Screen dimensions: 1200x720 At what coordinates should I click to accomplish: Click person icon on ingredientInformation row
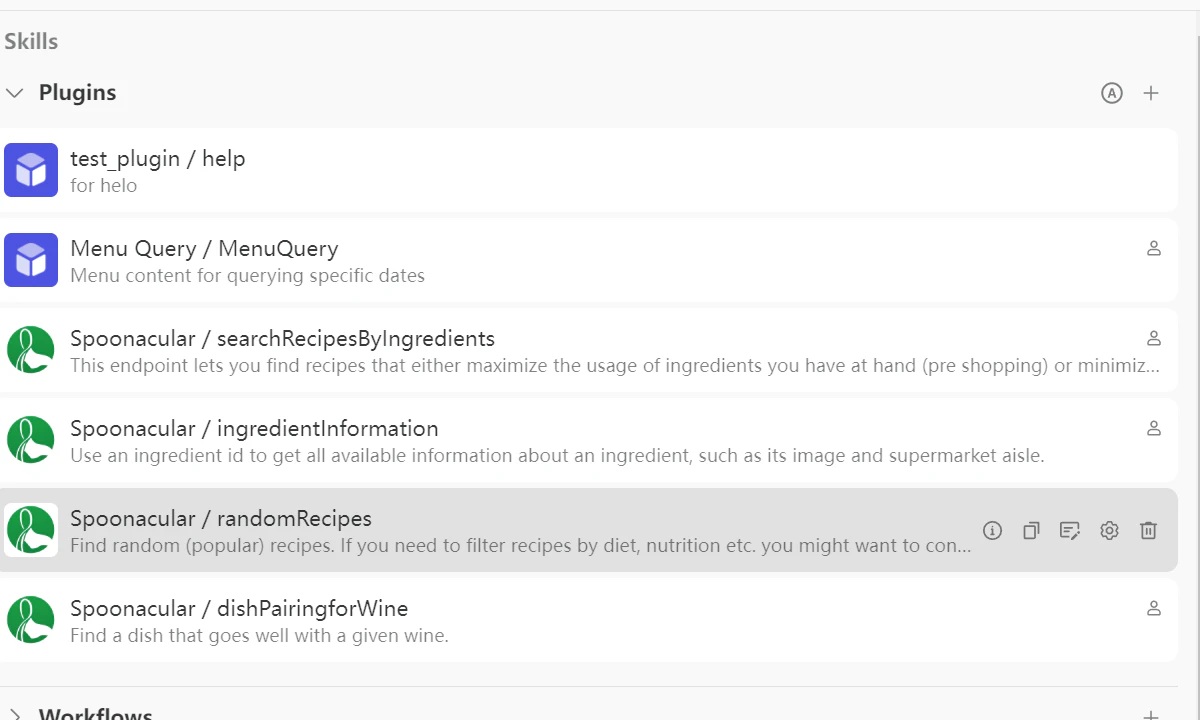pos(1154,428)
